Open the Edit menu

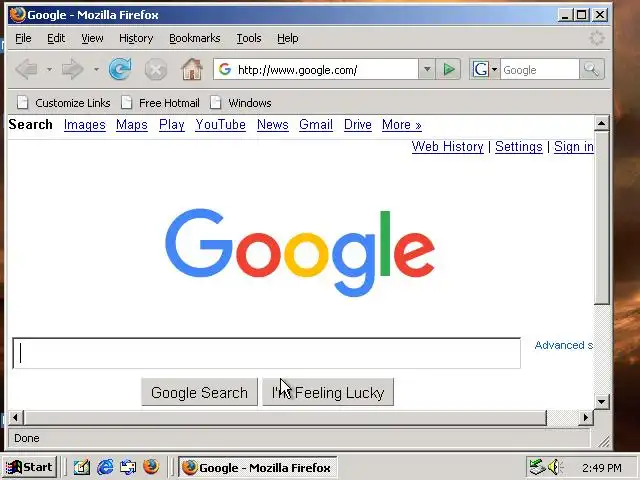click(x=56, y=38)
